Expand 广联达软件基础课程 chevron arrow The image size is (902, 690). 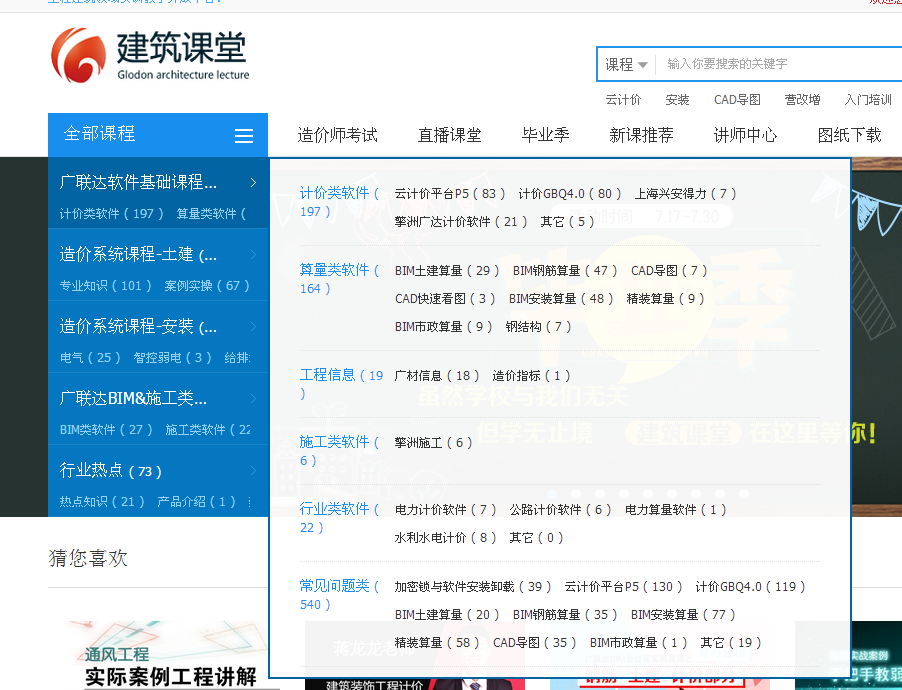pyautogui.click(x=253, y=182)
